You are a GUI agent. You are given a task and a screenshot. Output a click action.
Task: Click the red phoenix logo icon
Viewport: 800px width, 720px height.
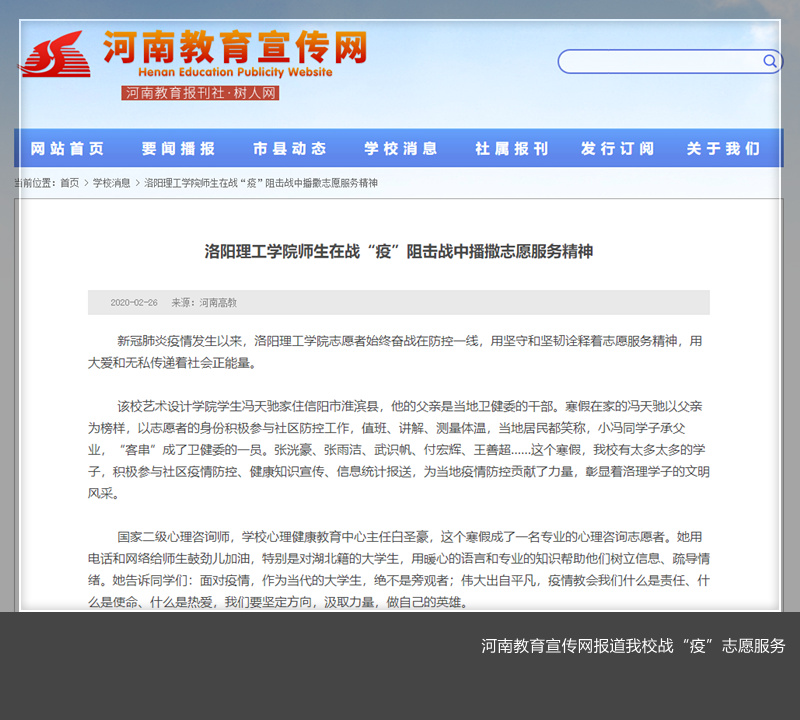(x=56, y=56)
